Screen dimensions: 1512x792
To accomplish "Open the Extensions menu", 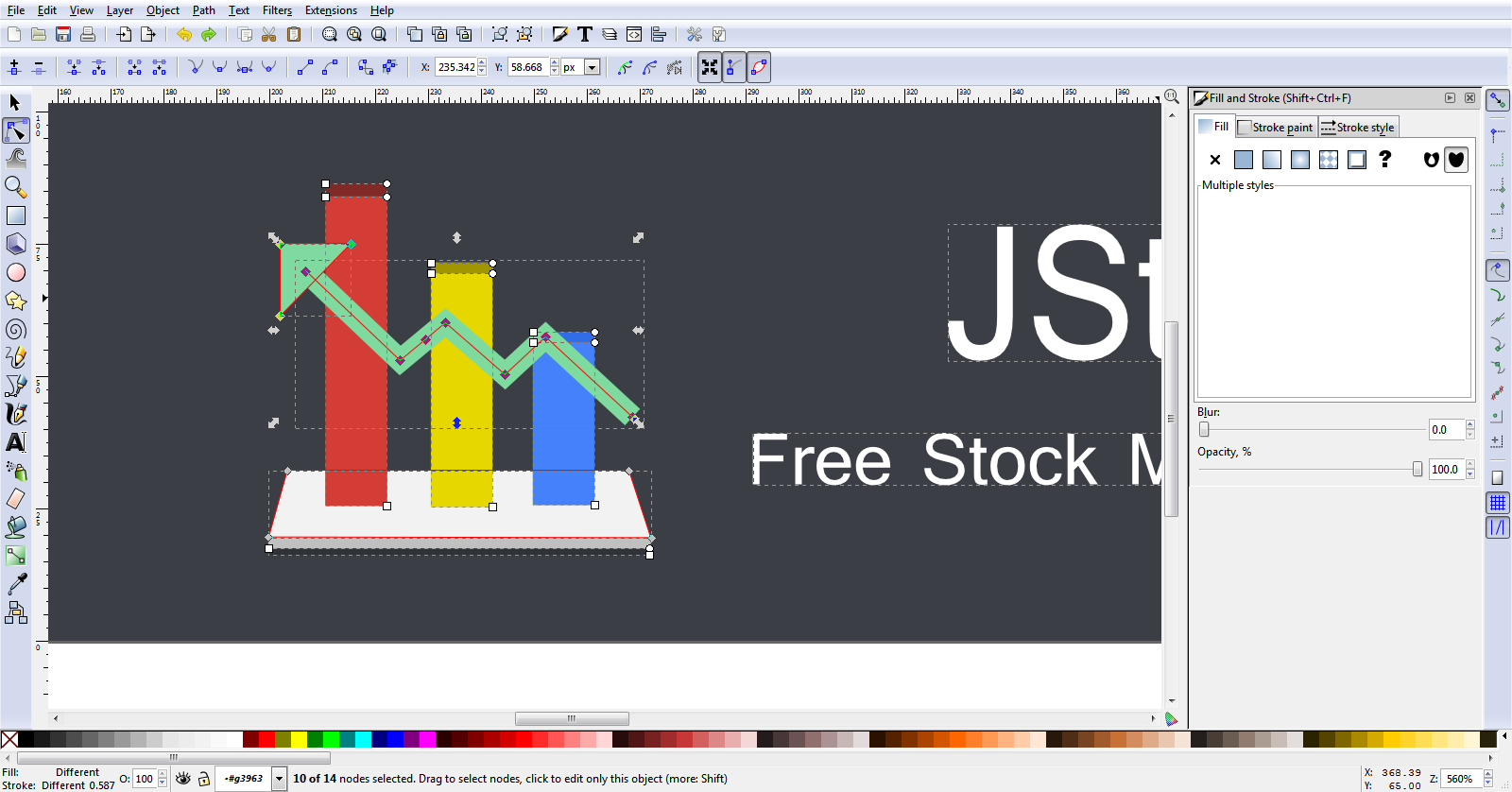I will coord(331,10).
